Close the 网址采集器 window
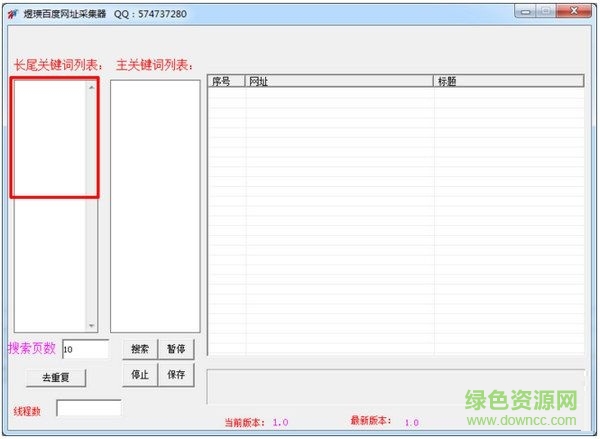 (574, 11)
